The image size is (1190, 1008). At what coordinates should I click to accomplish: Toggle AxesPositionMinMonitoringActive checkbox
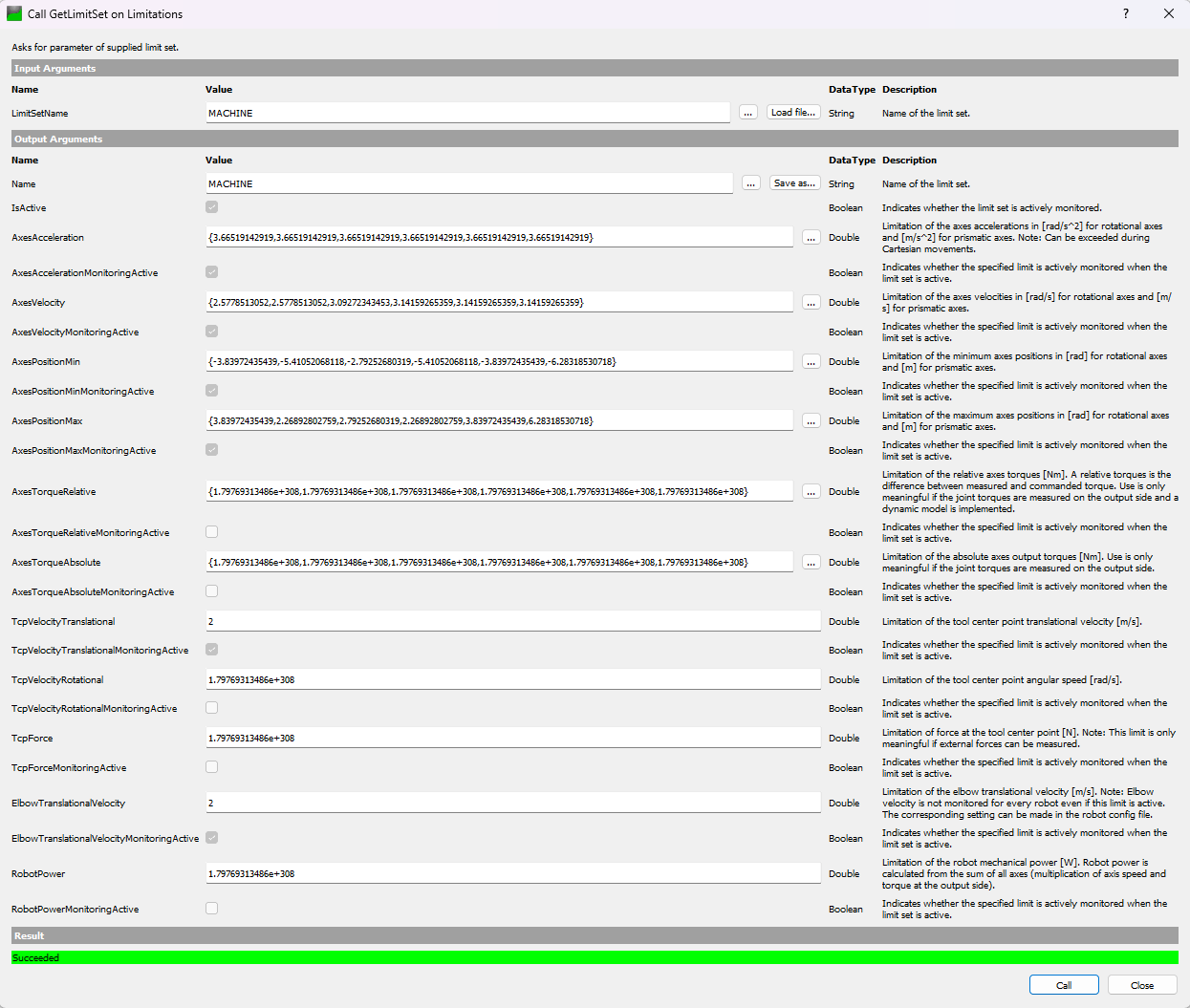click(212, 391)
